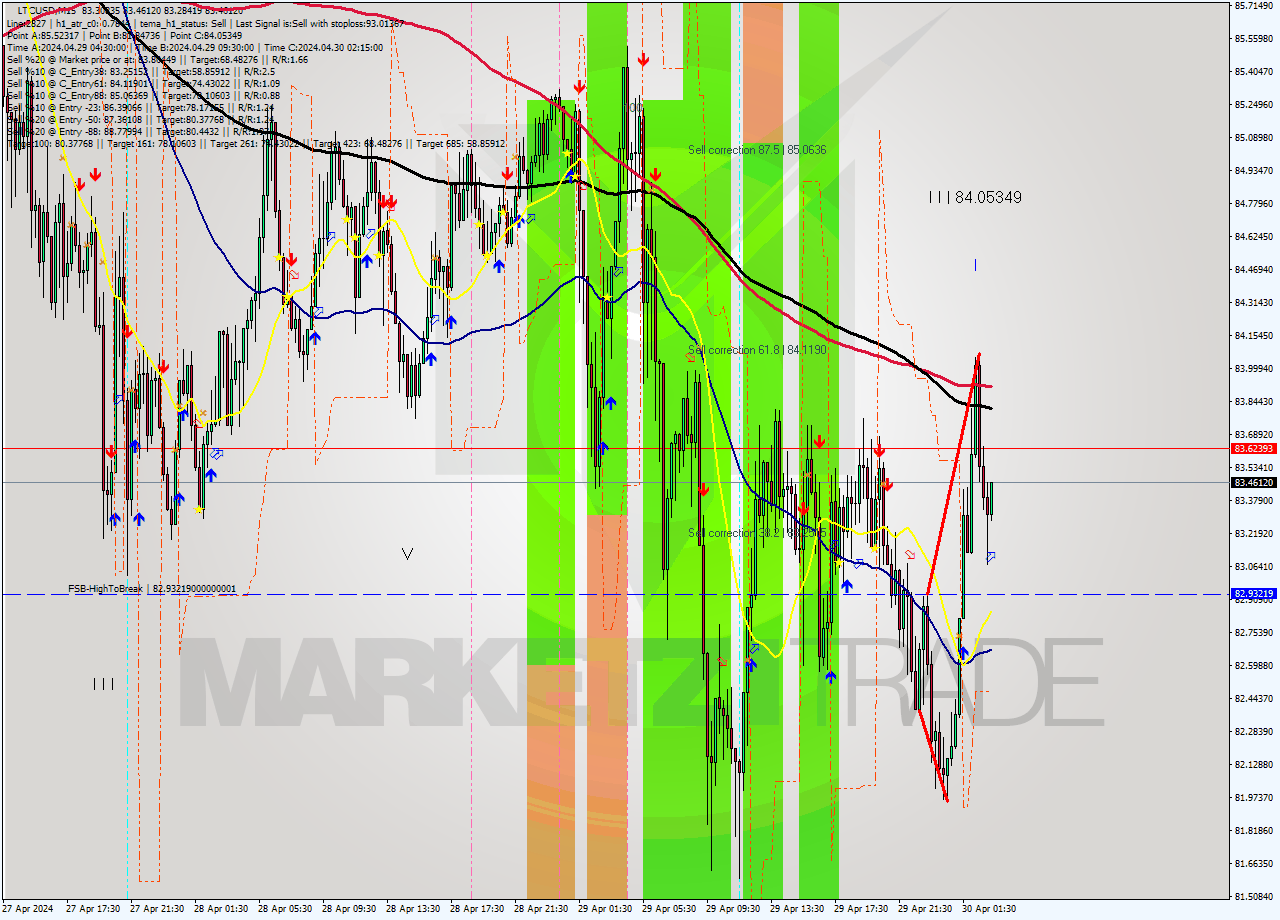Click the '29 Apr 09:30' time label

pyautogui.click(x=733, y=909)
